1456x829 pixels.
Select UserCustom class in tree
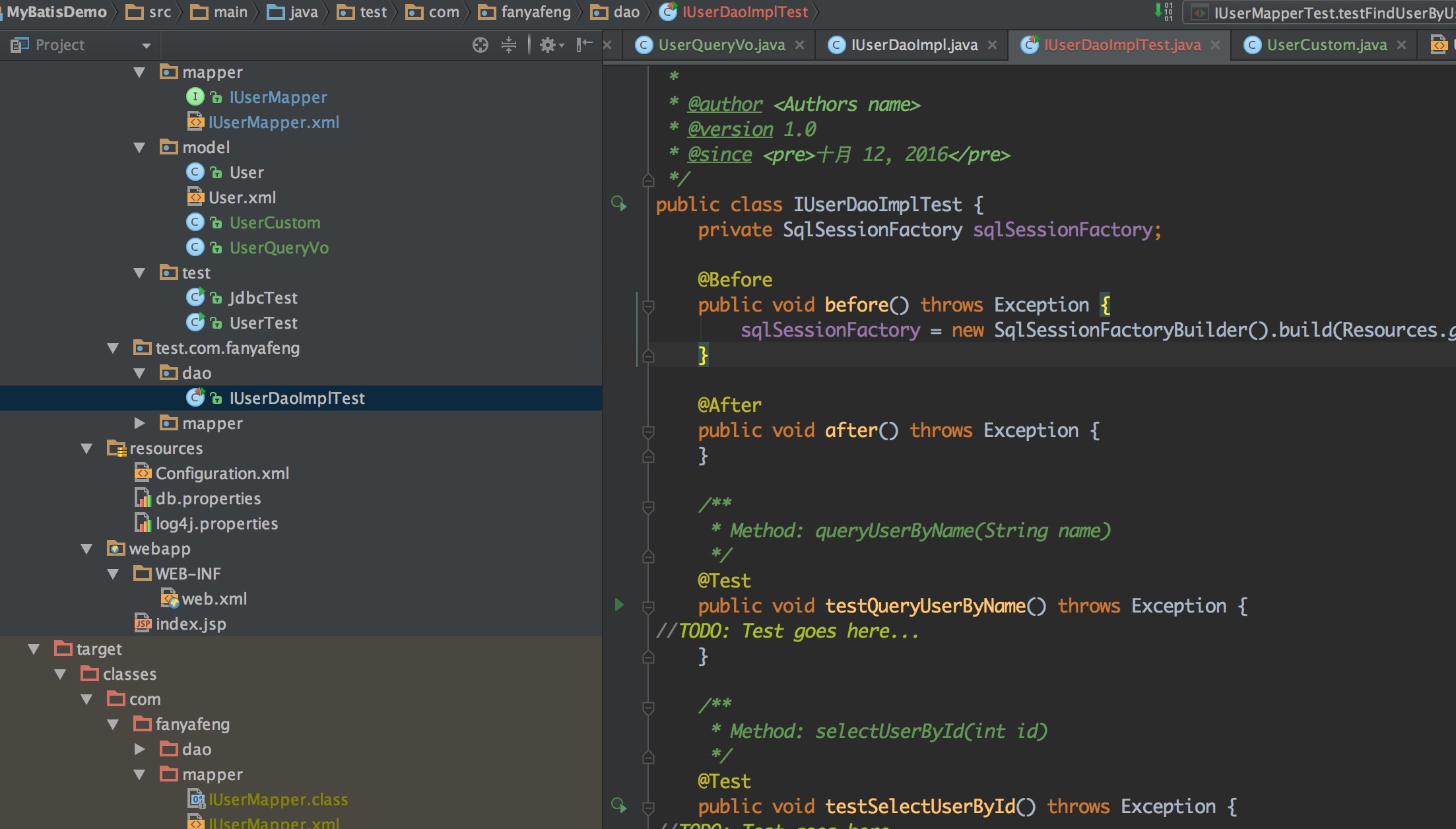point(275,222)
